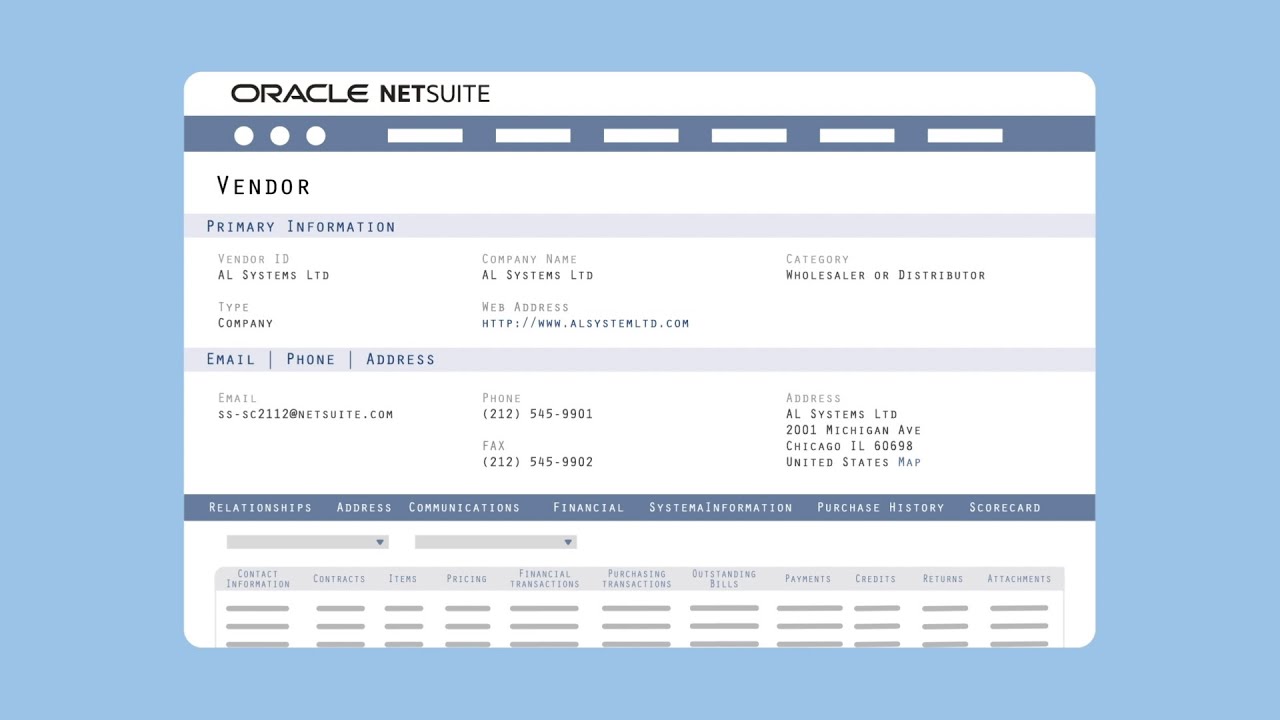Click the Returns column header
Screen dimensions: 1280x720
943,579
